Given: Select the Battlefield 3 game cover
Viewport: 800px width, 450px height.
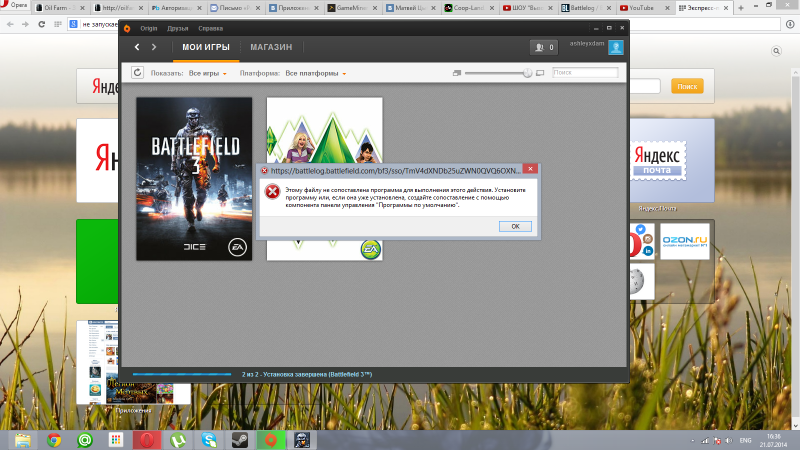Looking at the screenshot, I should point(194,179).
